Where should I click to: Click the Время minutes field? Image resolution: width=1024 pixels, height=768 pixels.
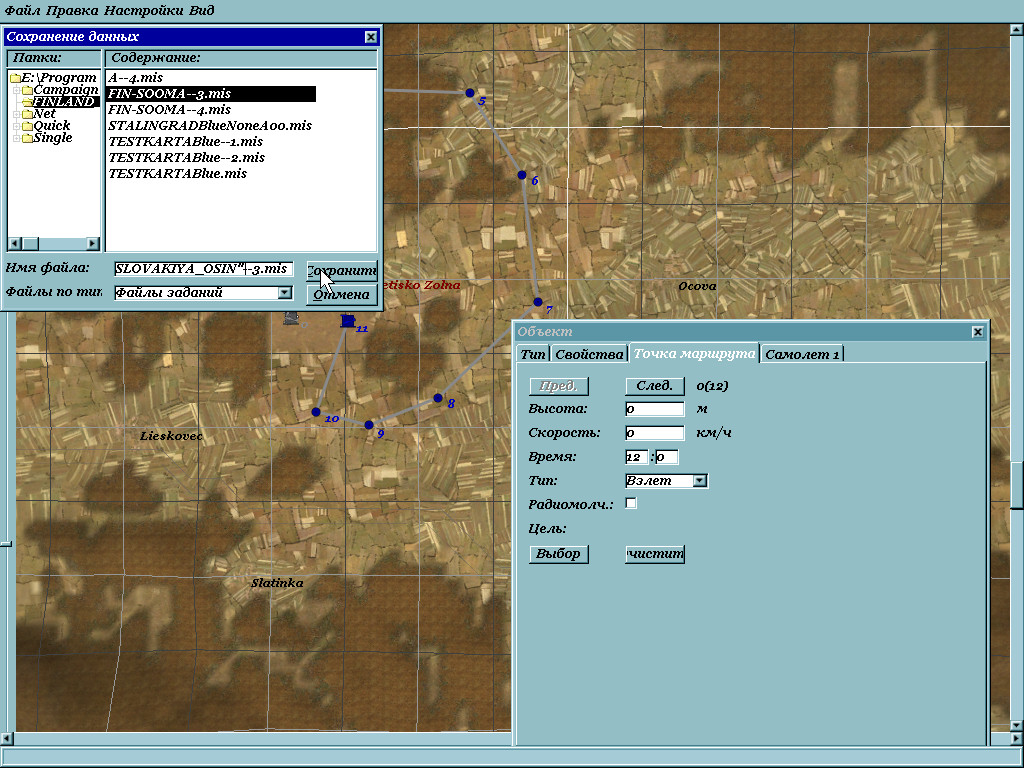[666, 456]
